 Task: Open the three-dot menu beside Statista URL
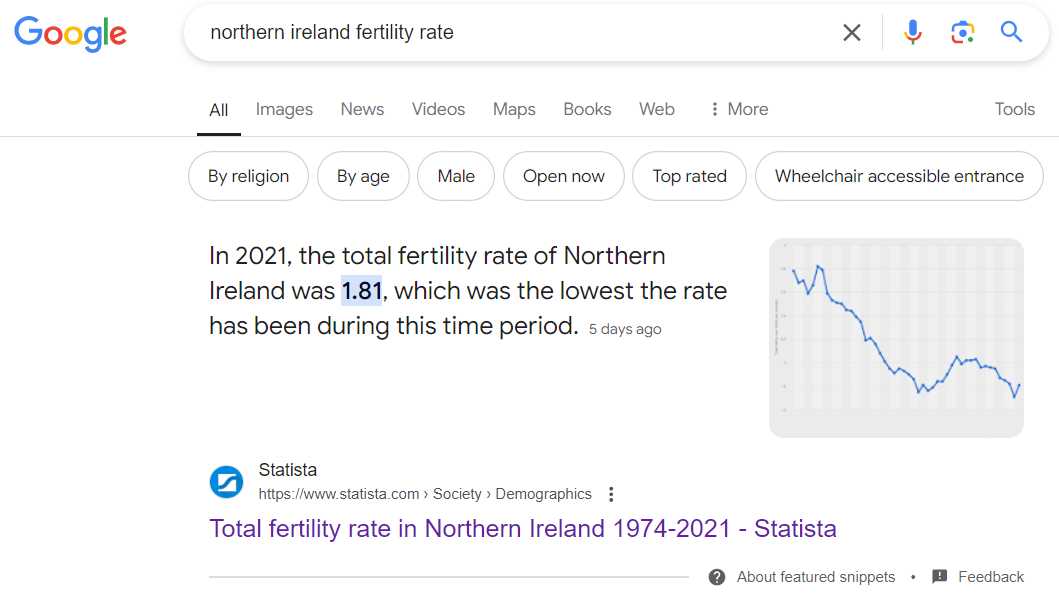pyautogui.click(x=612, y=494)
